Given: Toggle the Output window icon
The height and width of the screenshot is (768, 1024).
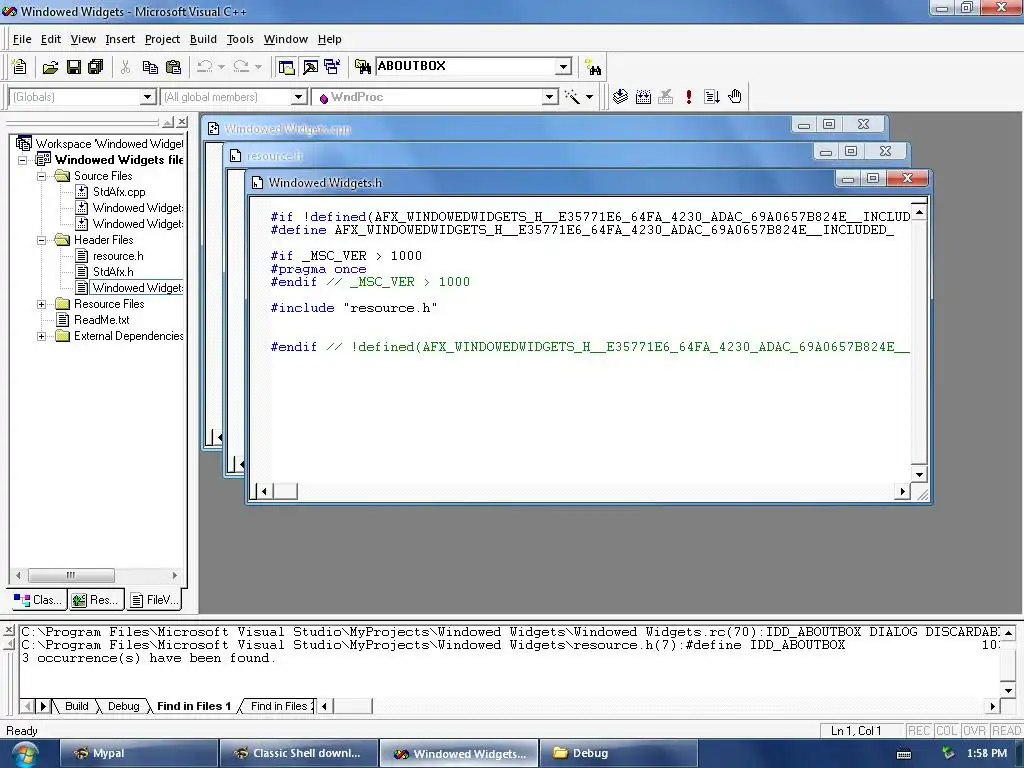Looking at the screenshot, I should [x=310, y=67].
